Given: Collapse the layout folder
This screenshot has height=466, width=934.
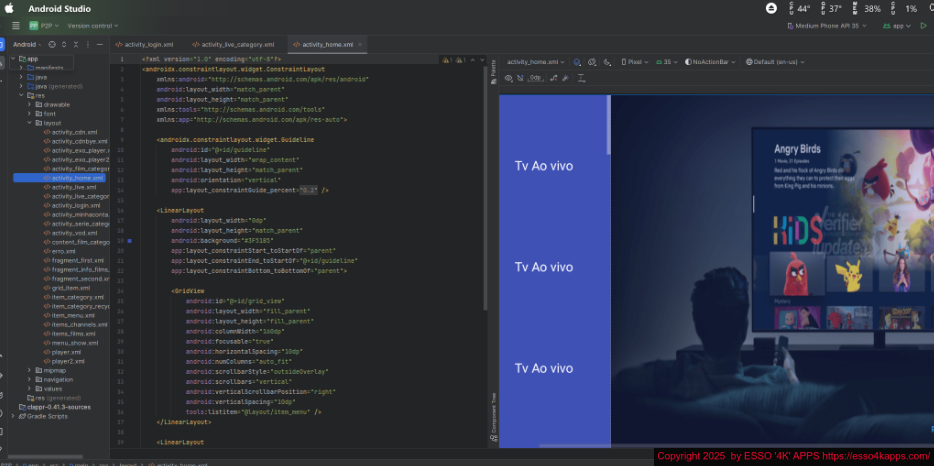Looking at the screenshot, I should pyautogui.click(x=30, y=123).
